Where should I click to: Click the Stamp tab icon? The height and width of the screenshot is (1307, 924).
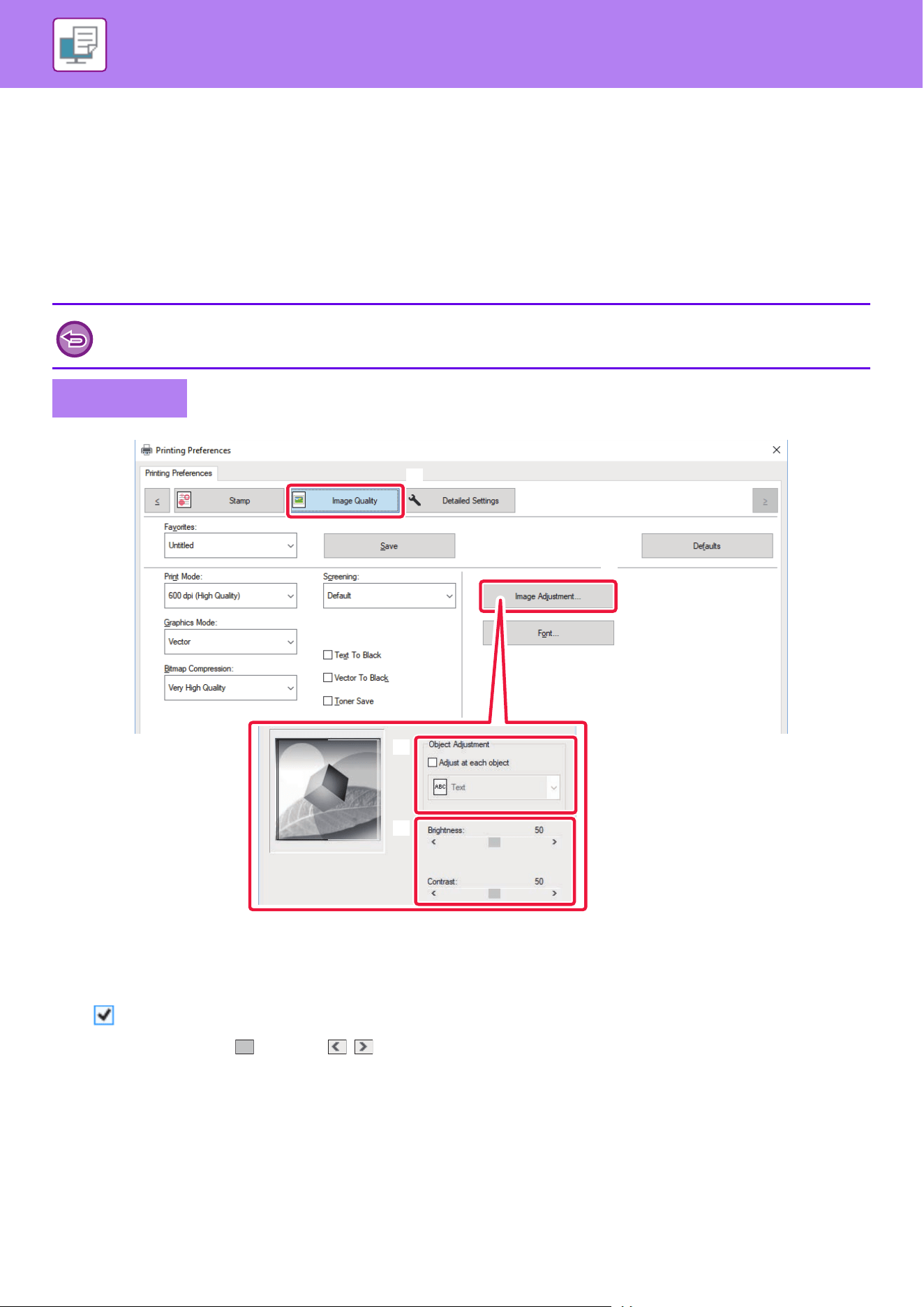(184, 501)
